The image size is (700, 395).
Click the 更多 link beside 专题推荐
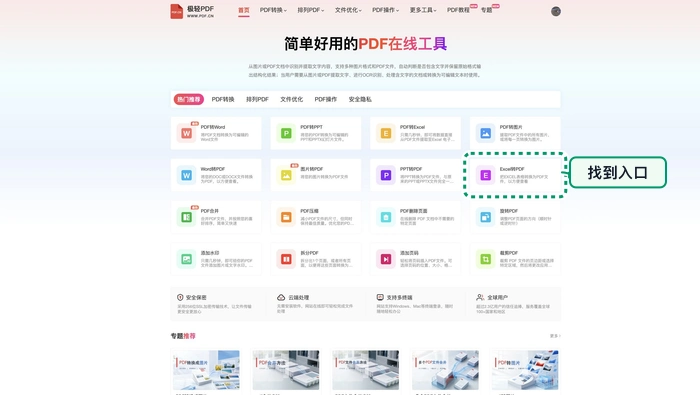(x=555, y=336)
